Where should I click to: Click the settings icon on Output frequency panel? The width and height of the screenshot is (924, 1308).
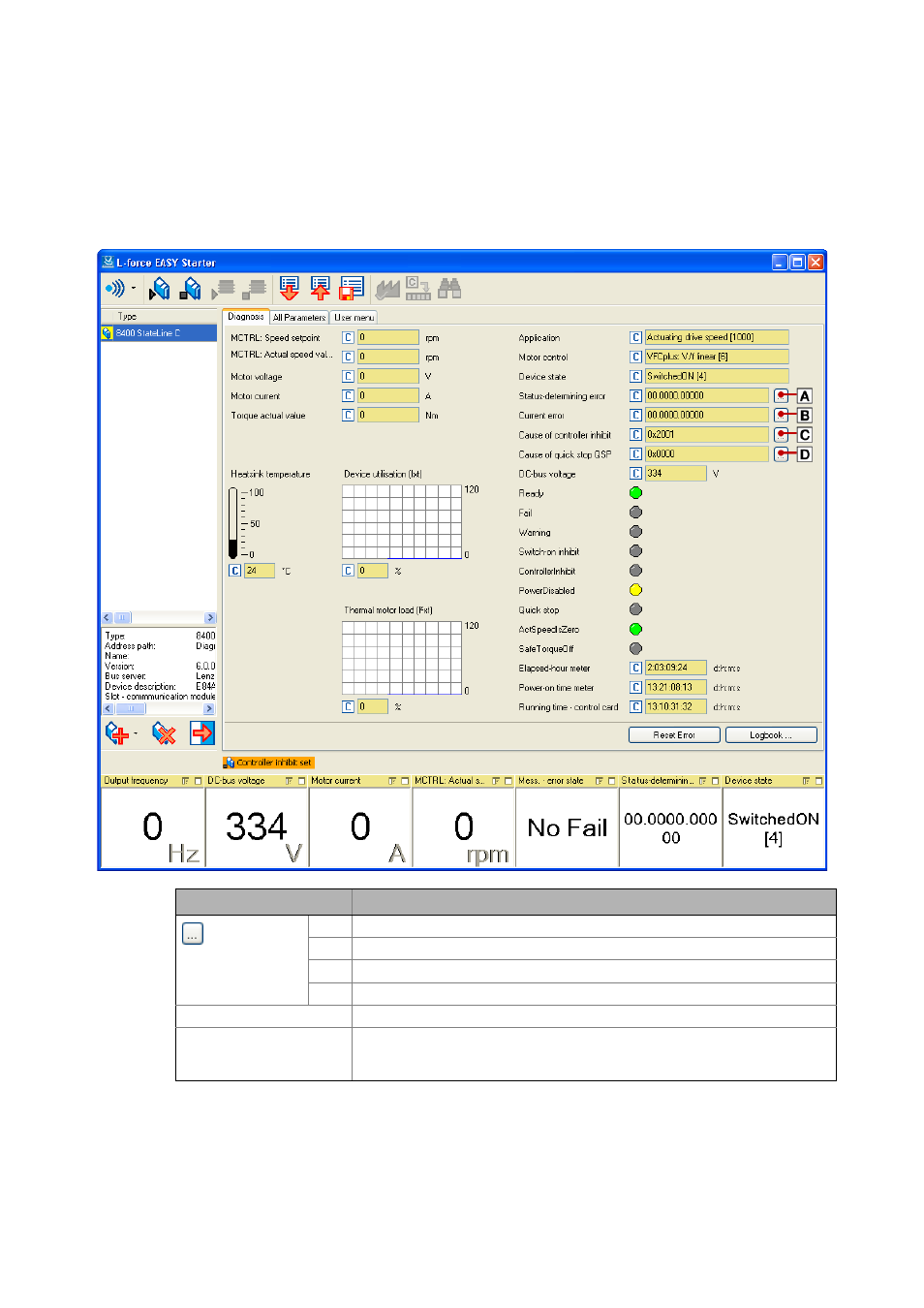pyautogui.click(x=185, y=781)
